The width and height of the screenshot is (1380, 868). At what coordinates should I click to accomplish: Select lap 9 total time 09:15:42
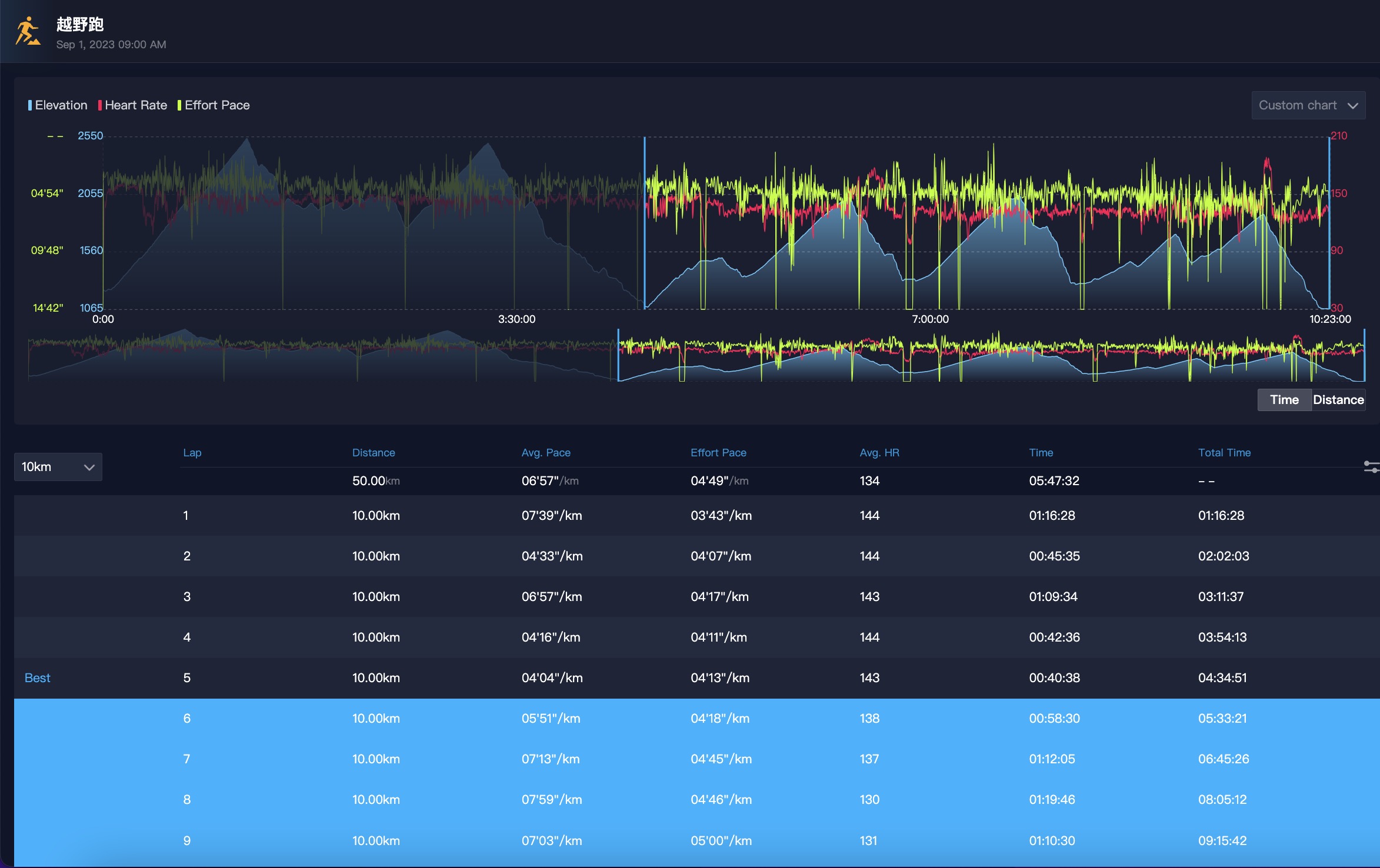tap(1222, 841)
